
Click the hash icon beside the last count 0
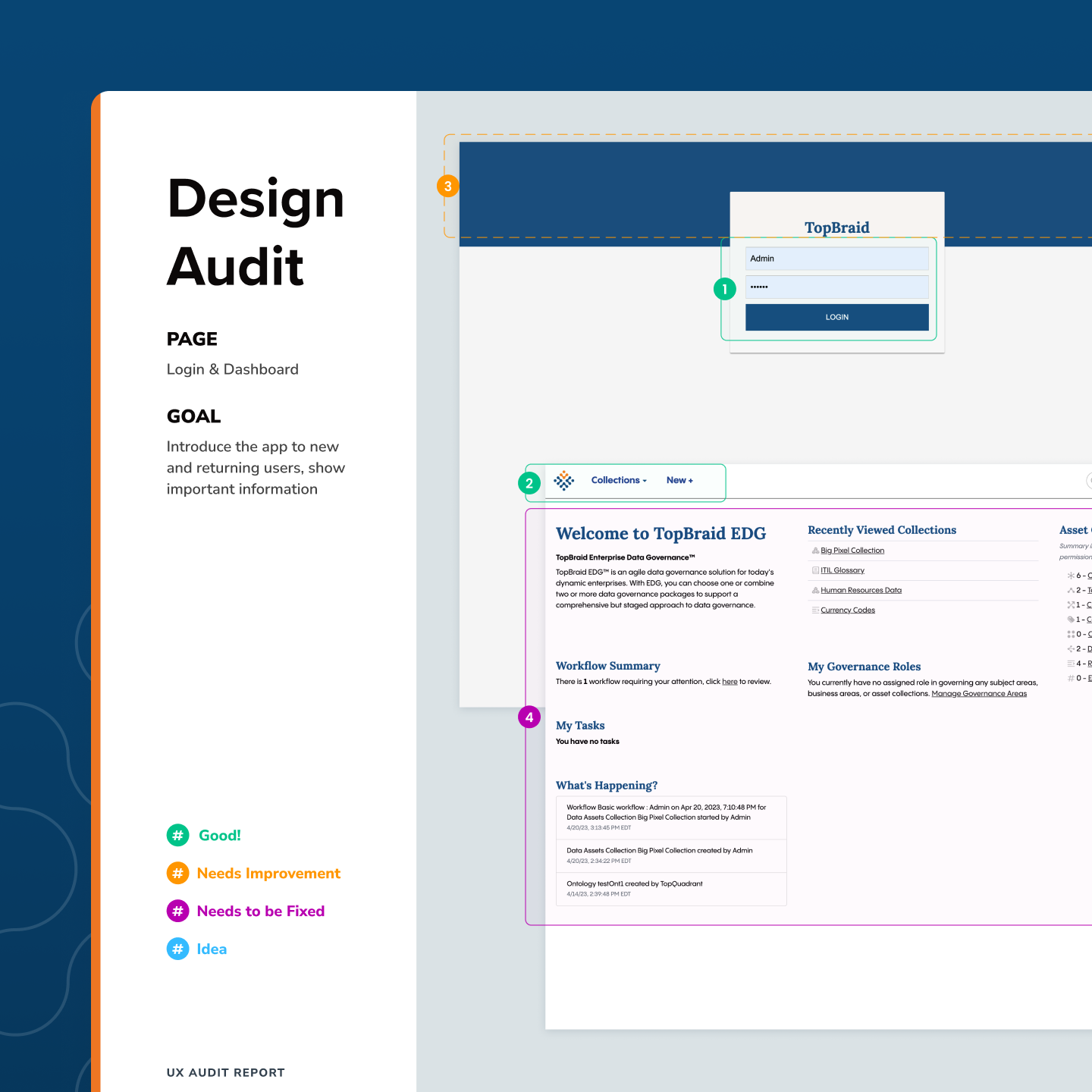point(1071,678)
